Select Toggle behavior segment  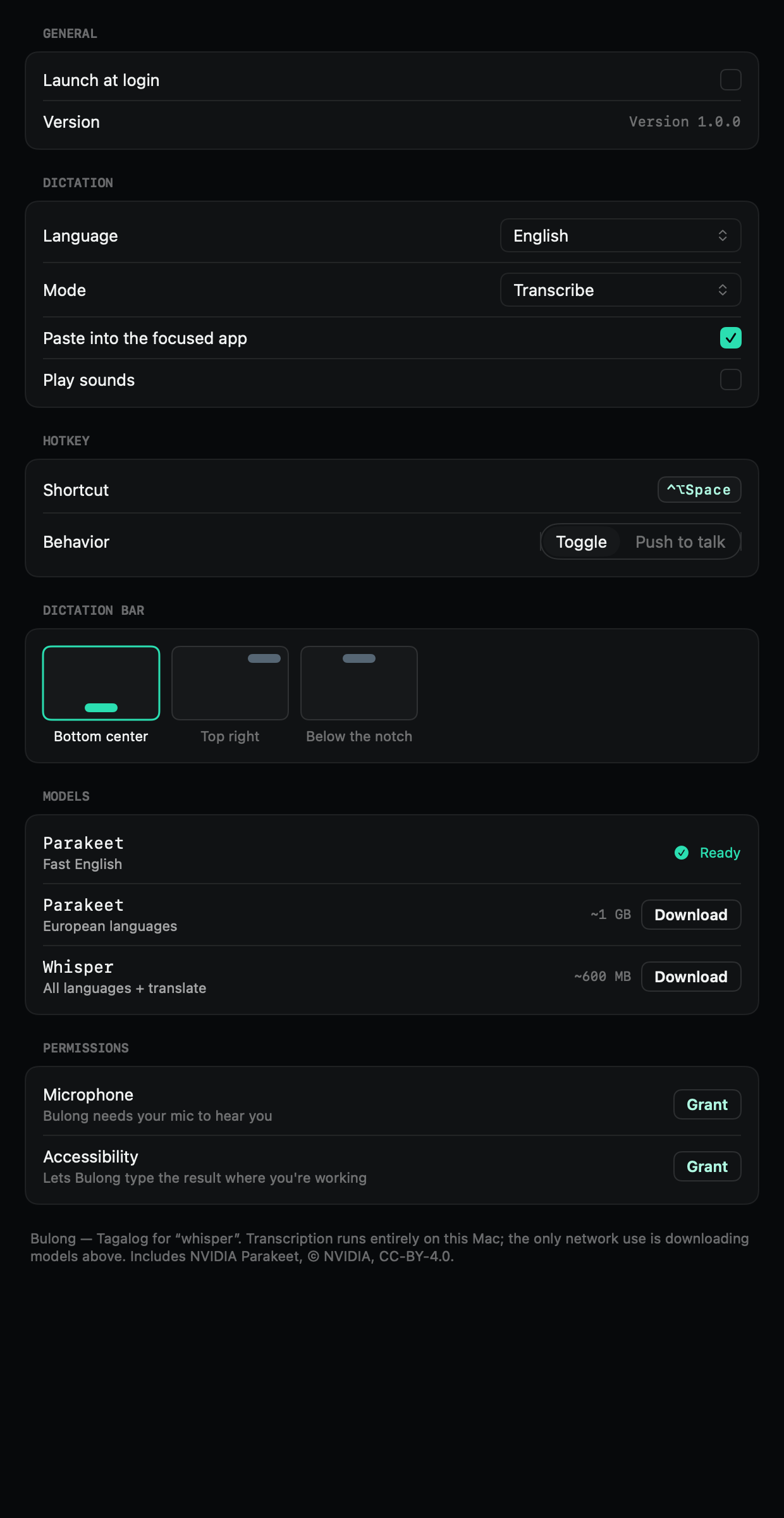point(581,541)
